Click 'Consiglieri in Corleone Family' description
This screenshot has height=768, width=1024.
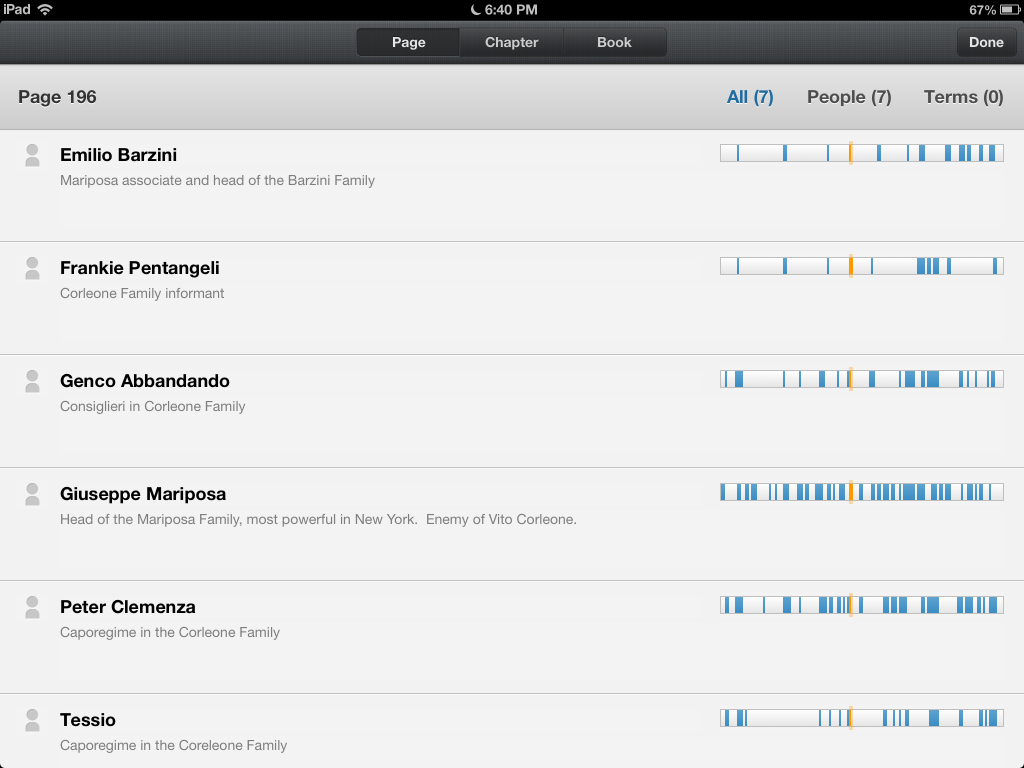click(x=153, y=407)
